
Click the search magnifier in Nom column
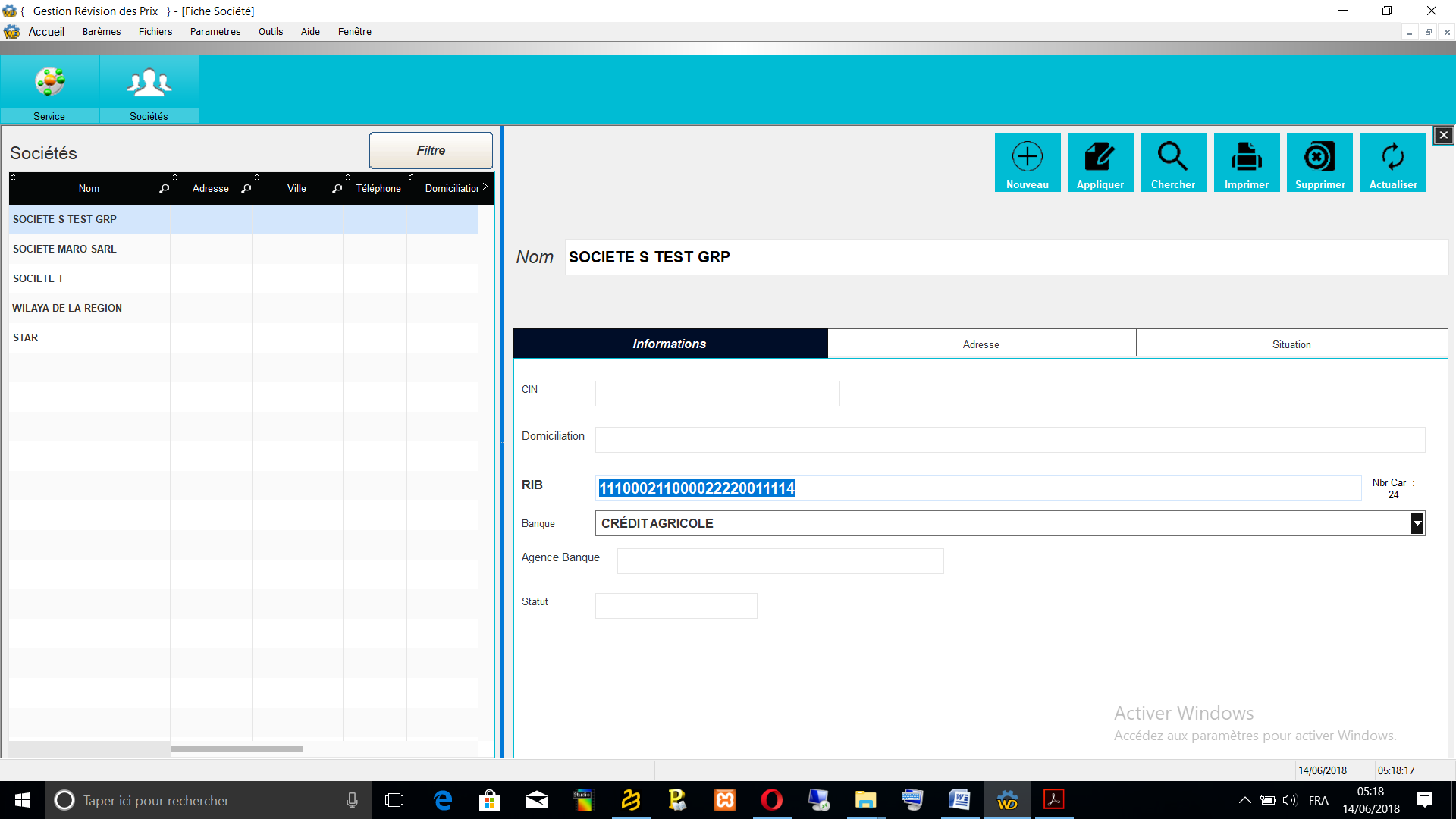(164, 188)
